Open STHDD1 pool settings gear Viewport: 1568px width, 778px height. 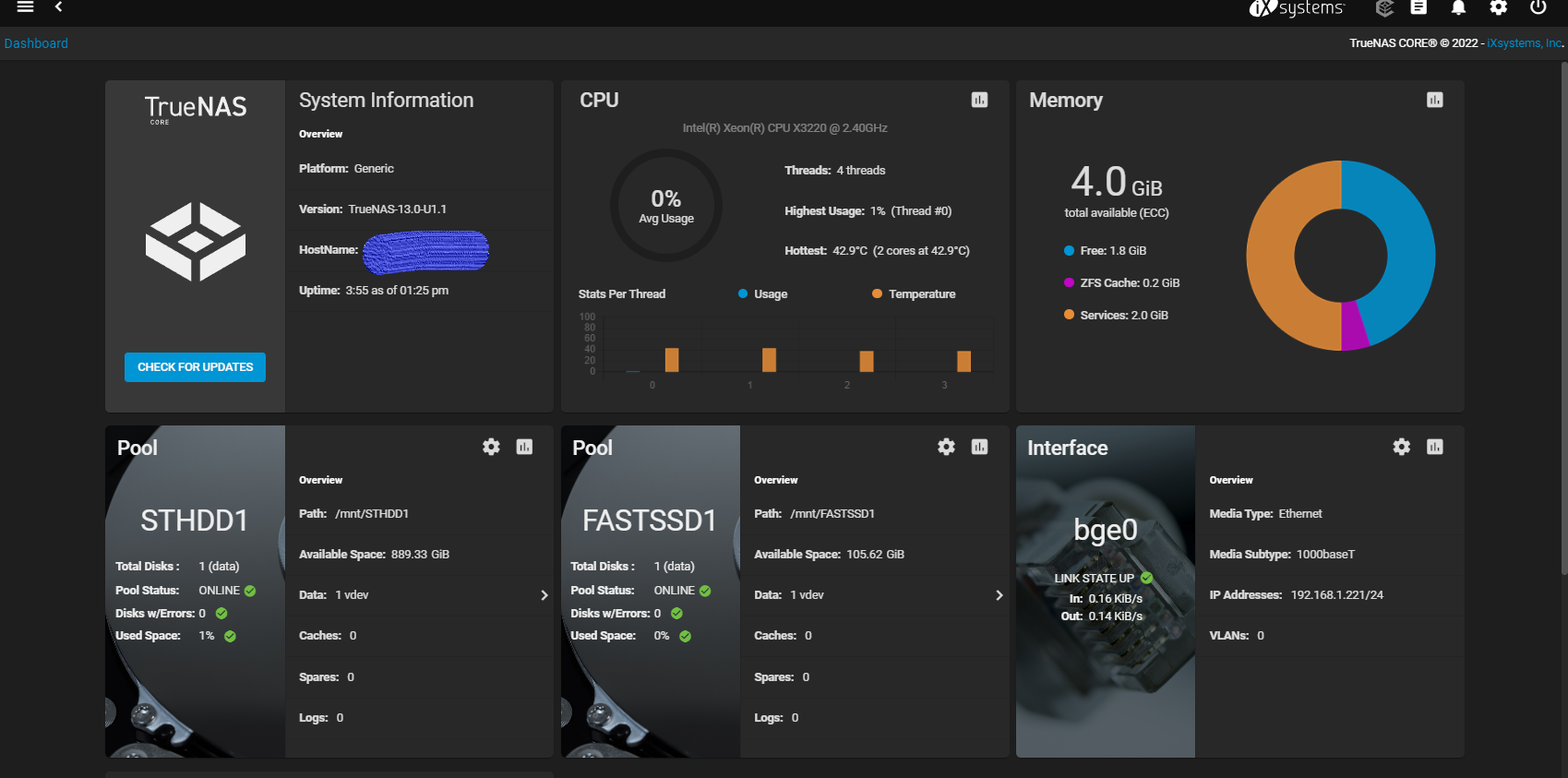tap(491, 447)
